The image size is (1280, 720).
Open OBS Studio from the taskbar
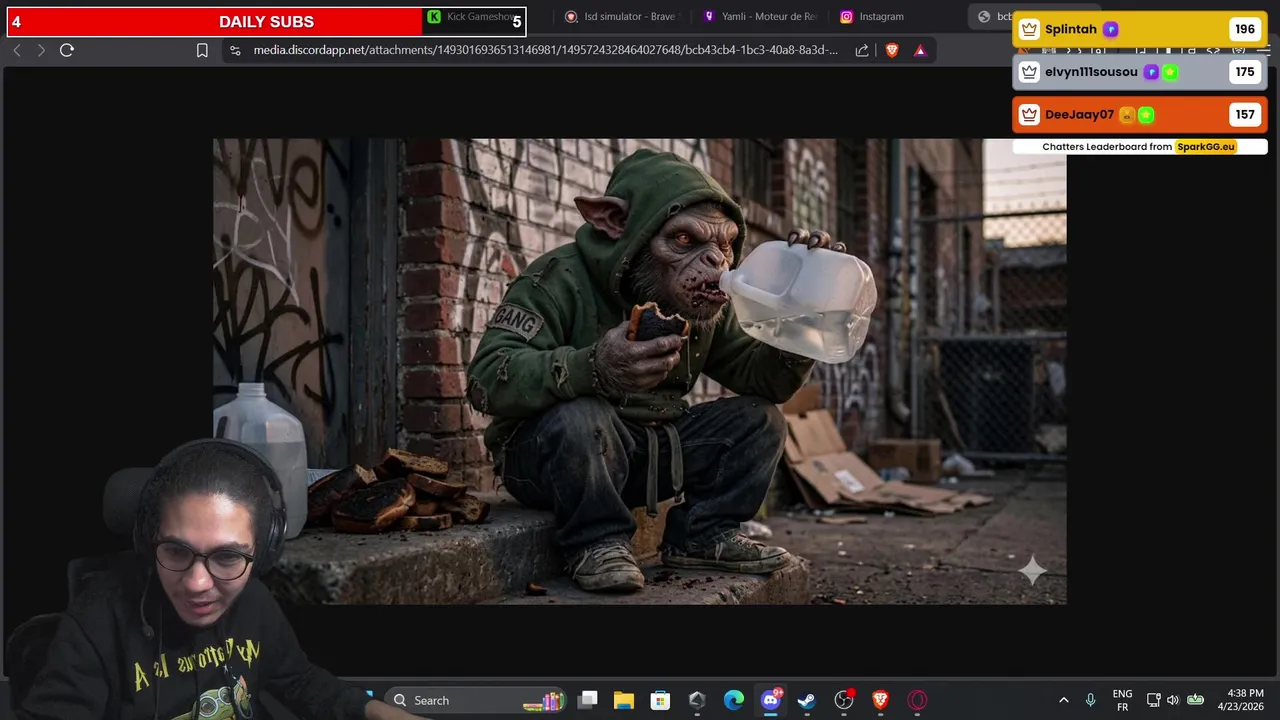844,700
